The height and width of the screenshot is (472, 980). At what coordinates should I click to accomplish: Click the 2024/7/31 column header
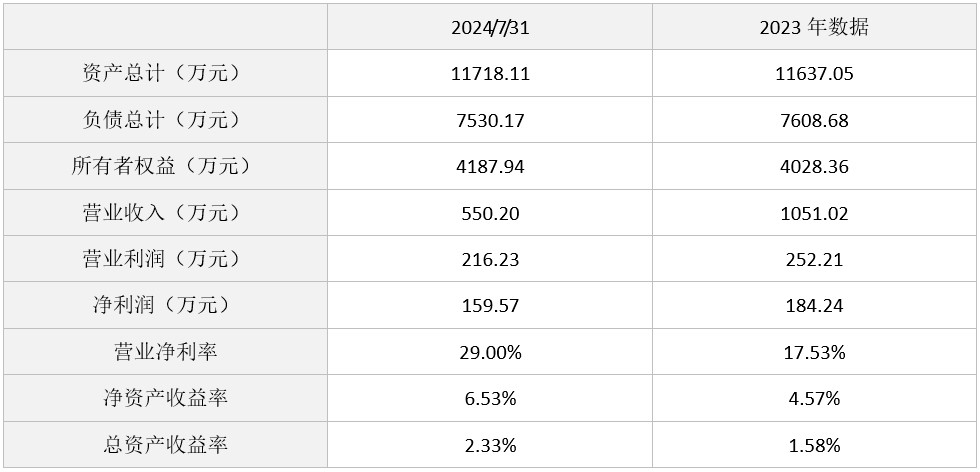click(x=490, y=28)
